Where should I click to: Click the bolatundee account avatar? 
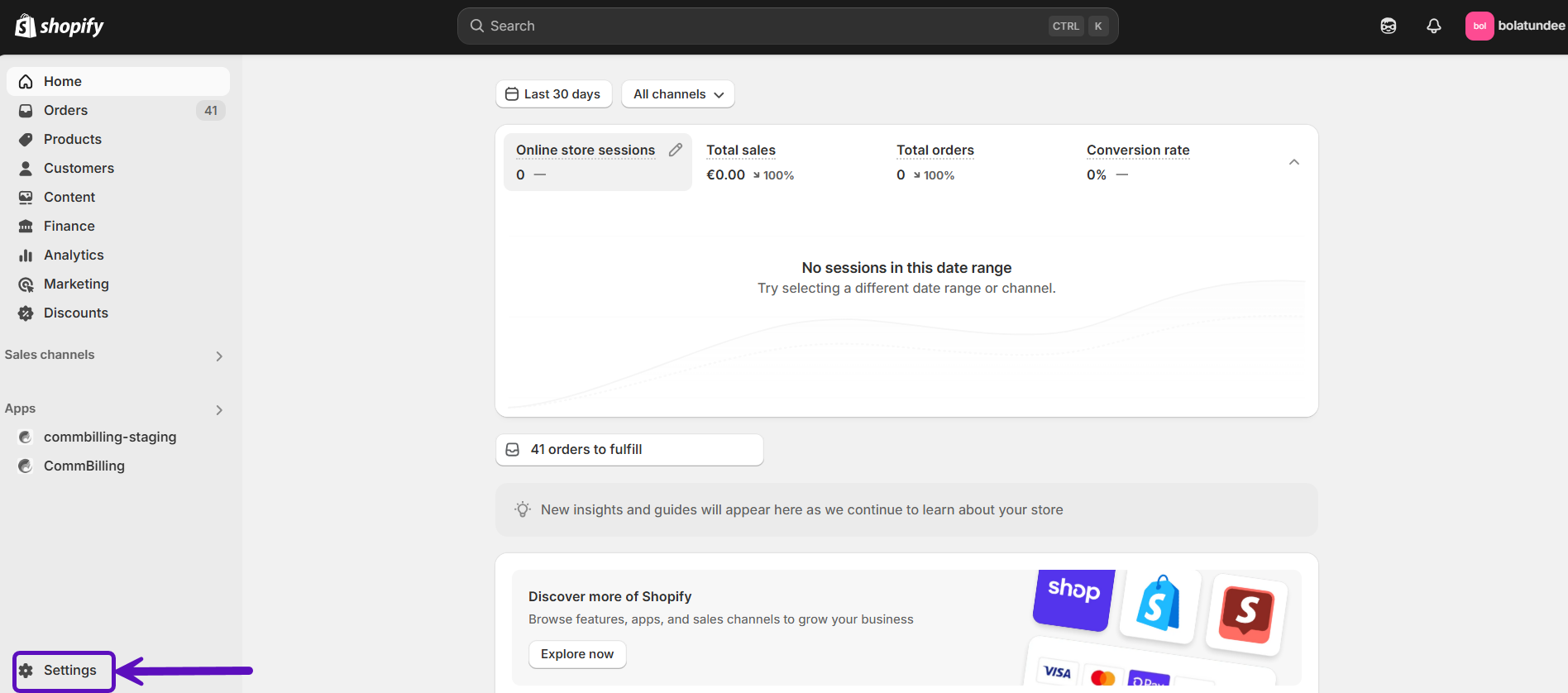[x=1479, y=26]
